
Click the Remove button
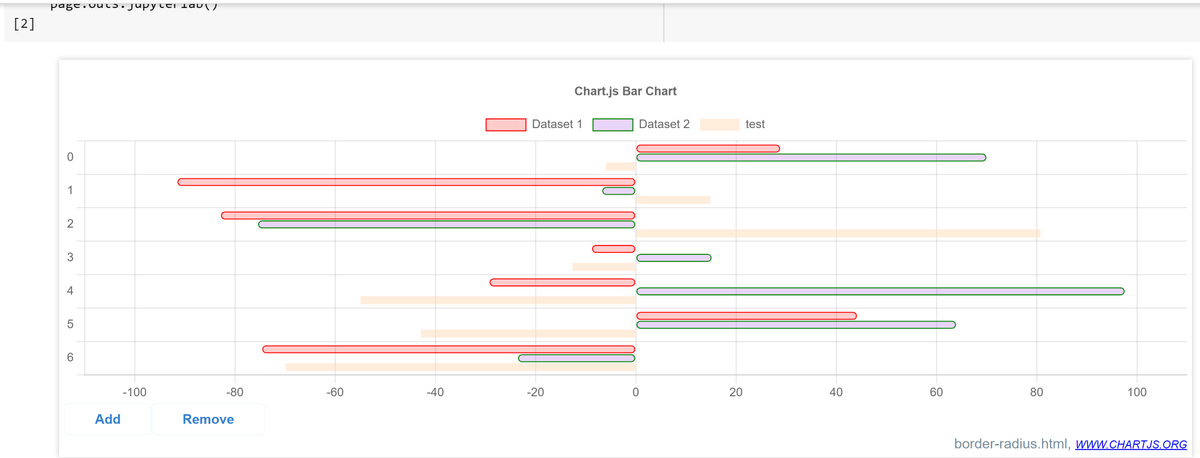point(208,419)
